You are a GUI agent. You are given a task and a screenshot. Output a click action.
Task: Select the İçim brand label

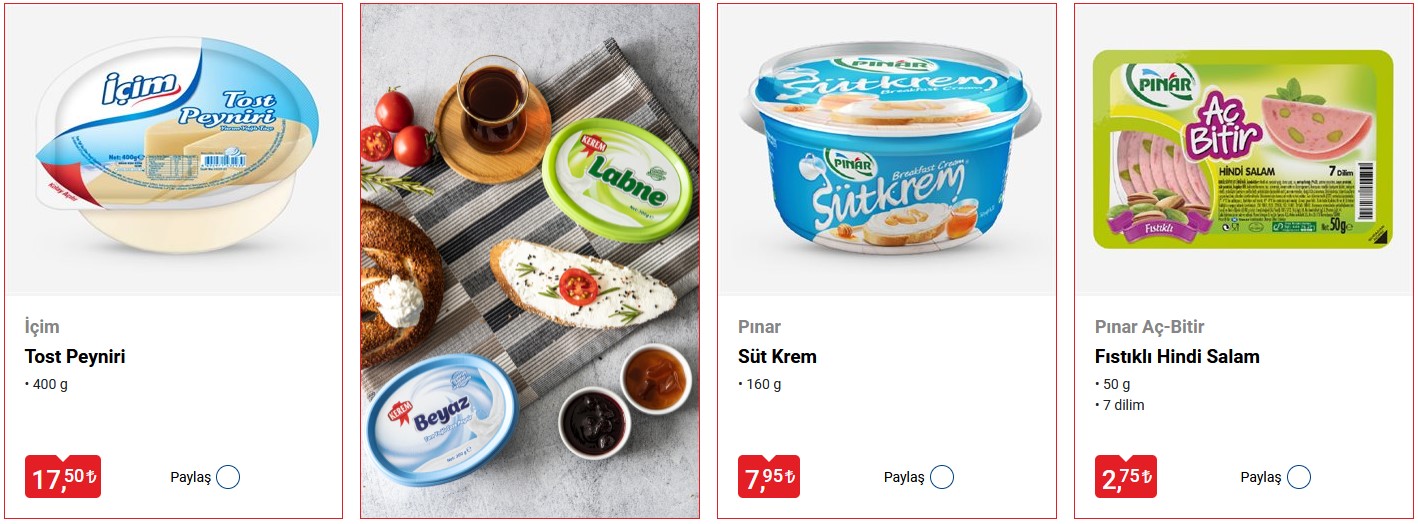click(42, 327)
